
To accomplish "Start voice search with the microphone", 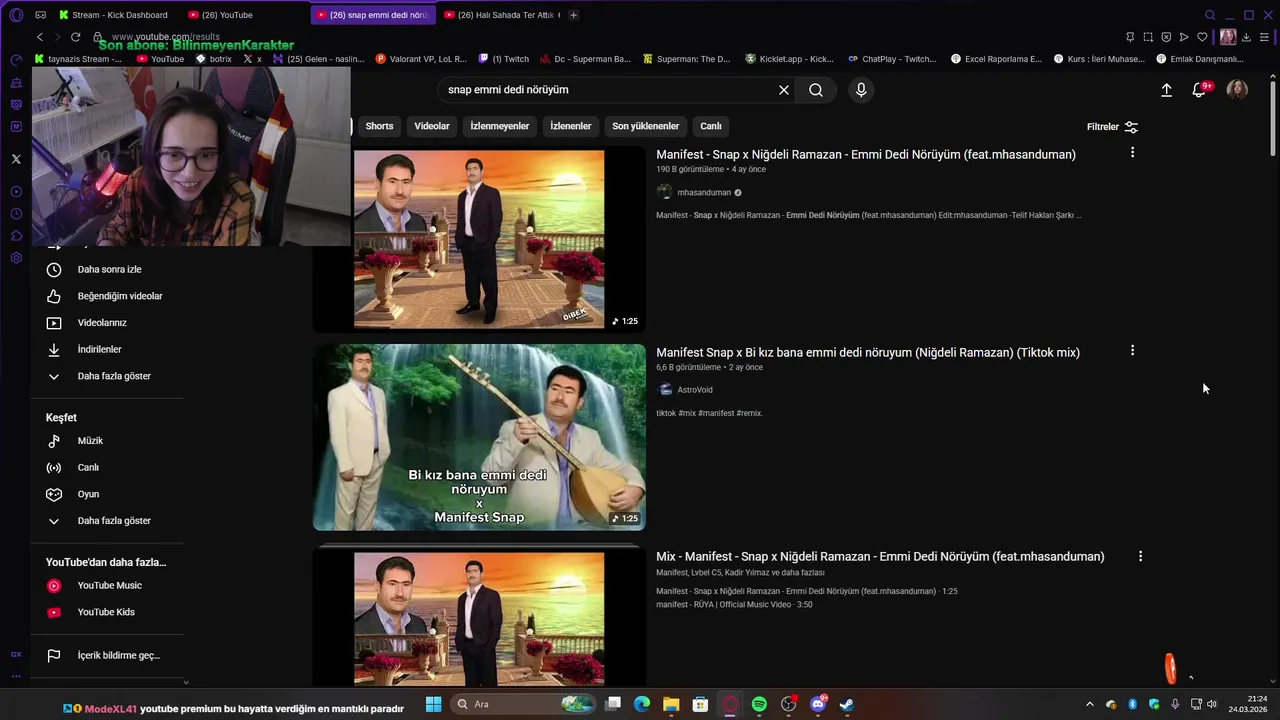I will 861,90.
